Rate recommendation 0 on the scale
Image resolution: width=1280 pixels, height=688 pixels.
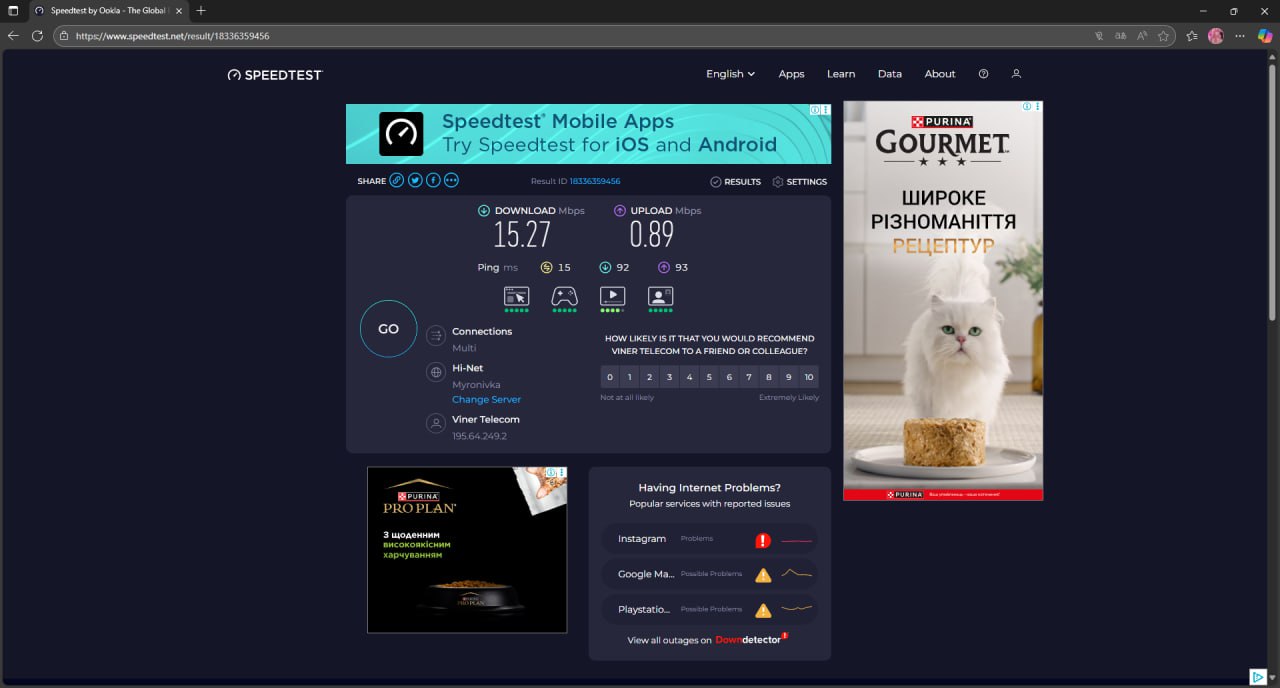coord(610,377)
